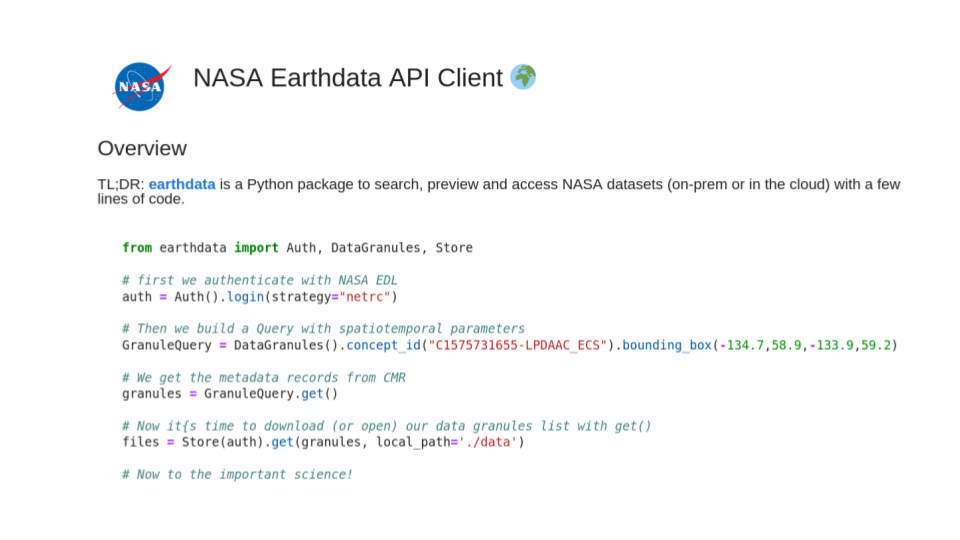Click comment 'Then we build a Query'

click(x=323, y=329)
